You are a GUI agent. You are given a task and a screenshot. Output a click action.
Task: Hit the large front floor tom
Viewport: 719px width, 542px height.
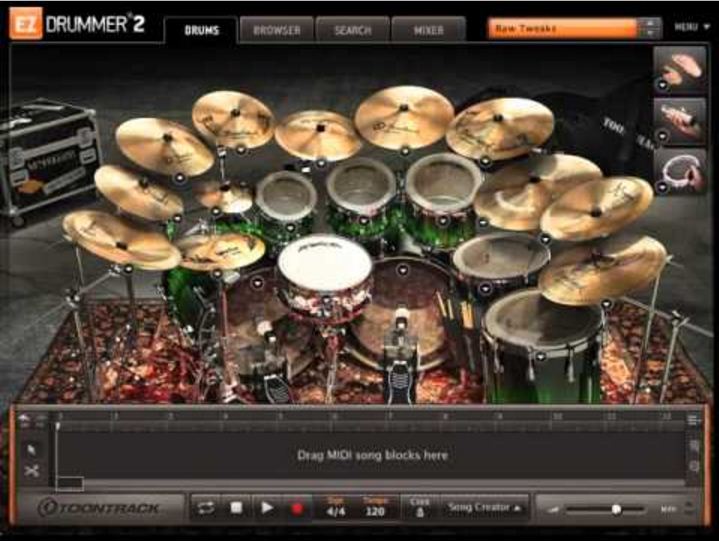[543, 321]
